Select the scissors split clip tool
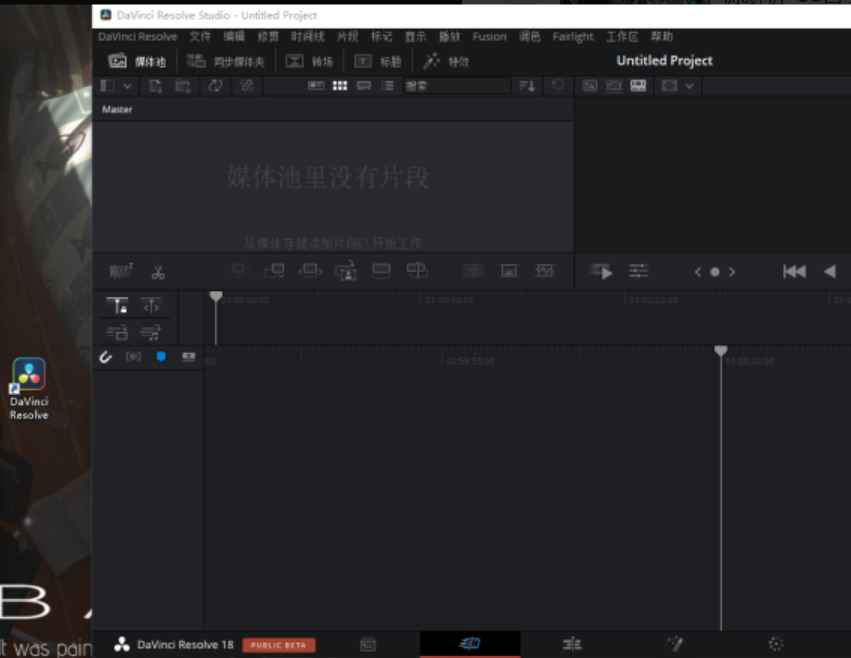 (157, 271)
